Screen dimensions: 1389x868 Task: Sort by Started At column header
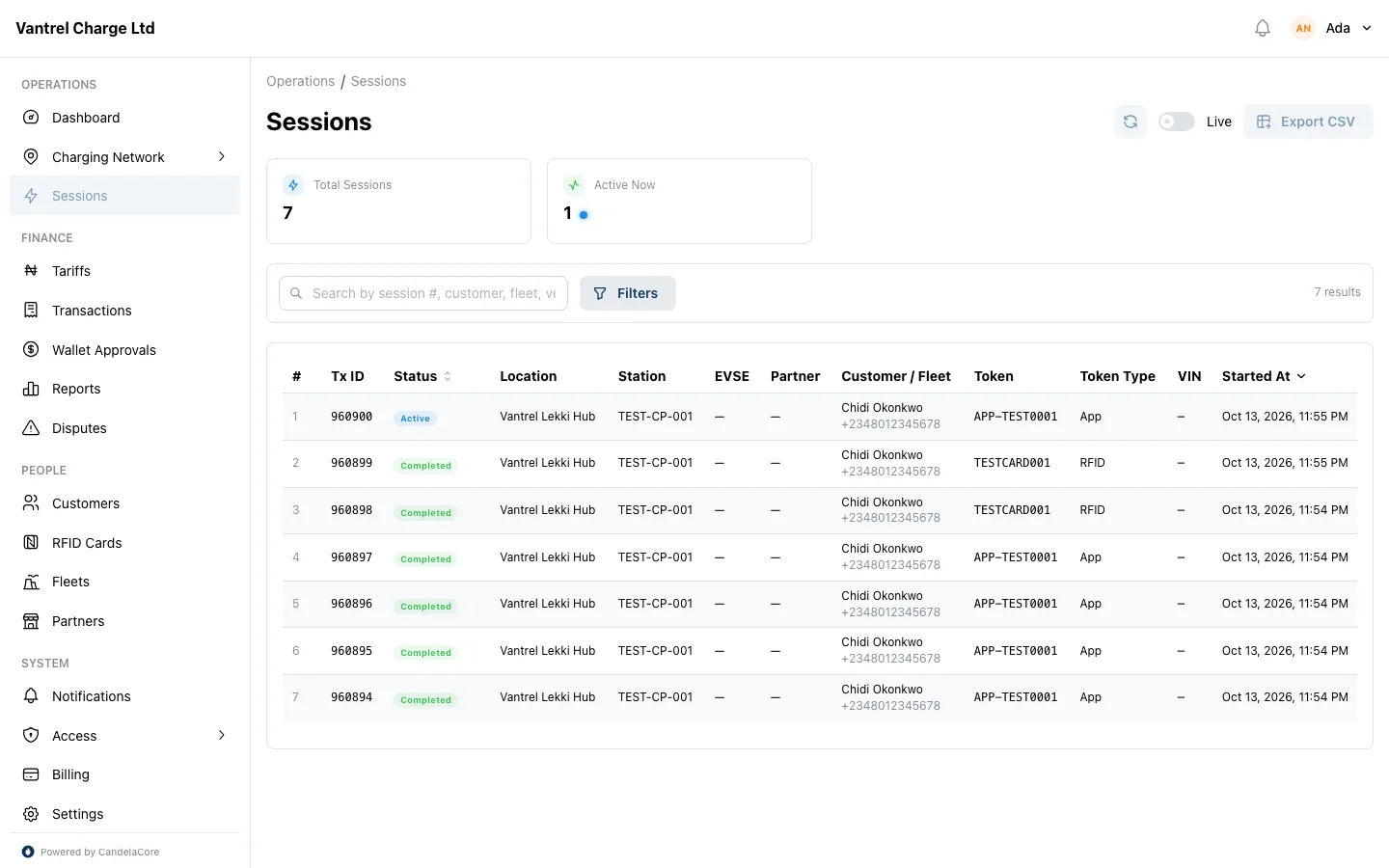pos(1264,376)
